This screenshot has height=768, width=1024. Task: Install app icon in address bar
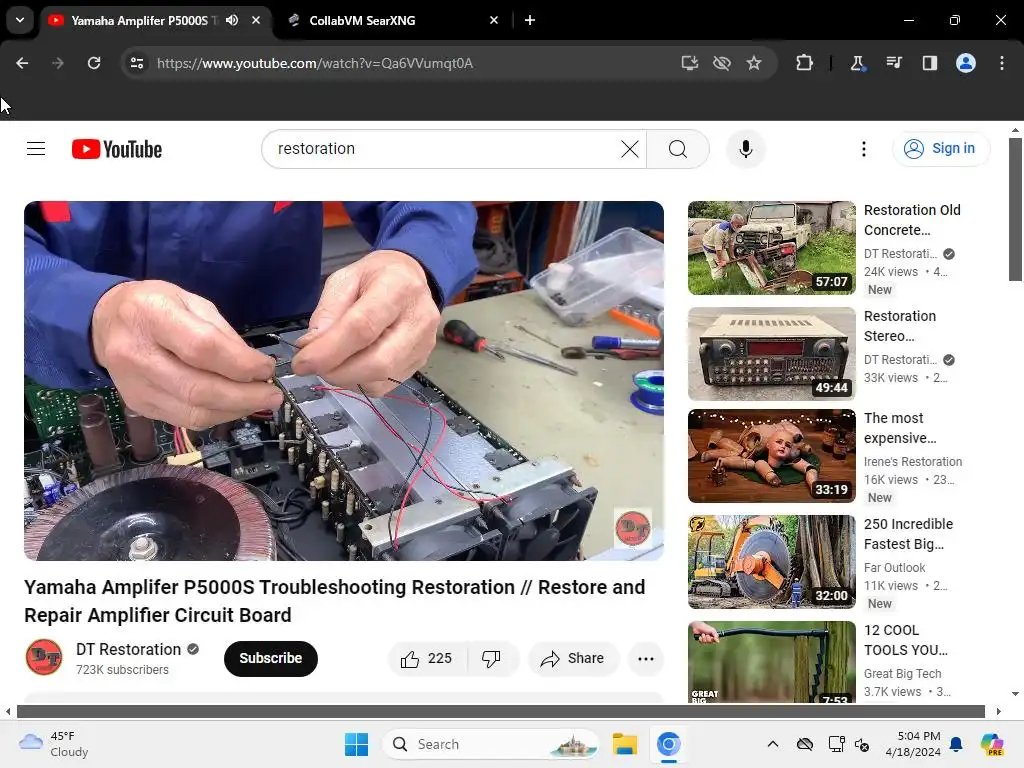pos(690,63)
